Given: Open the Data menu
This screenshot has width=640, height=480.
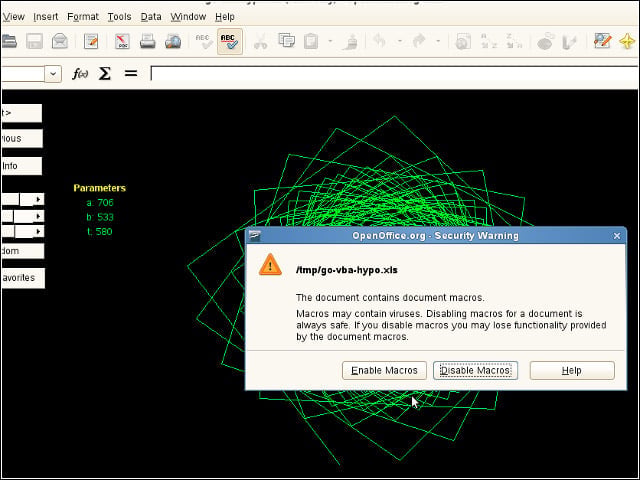Looking at the screenshot, I should pyautogui.click(x=151, y=17).
